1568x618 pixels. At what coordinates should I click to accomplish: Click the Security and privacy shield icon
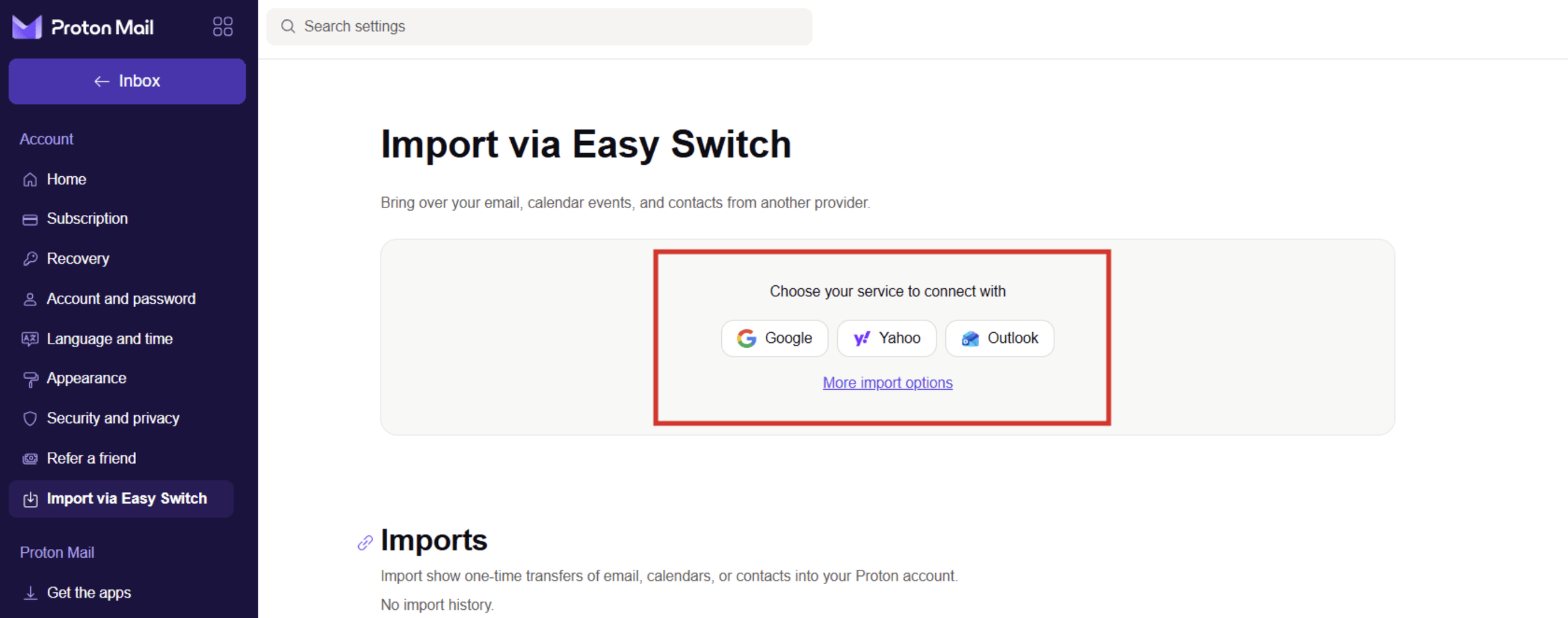30,419
